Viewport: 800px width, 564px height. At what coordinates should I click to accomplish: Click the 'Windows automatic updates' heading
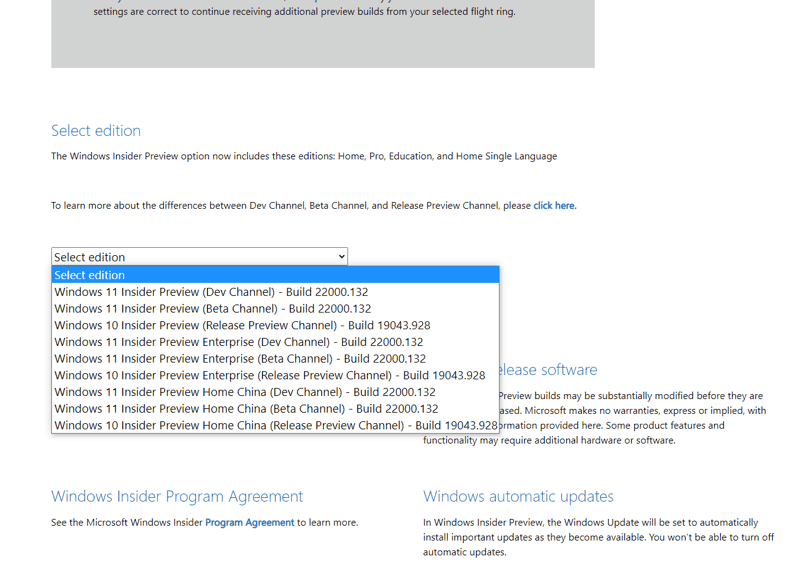518,496
